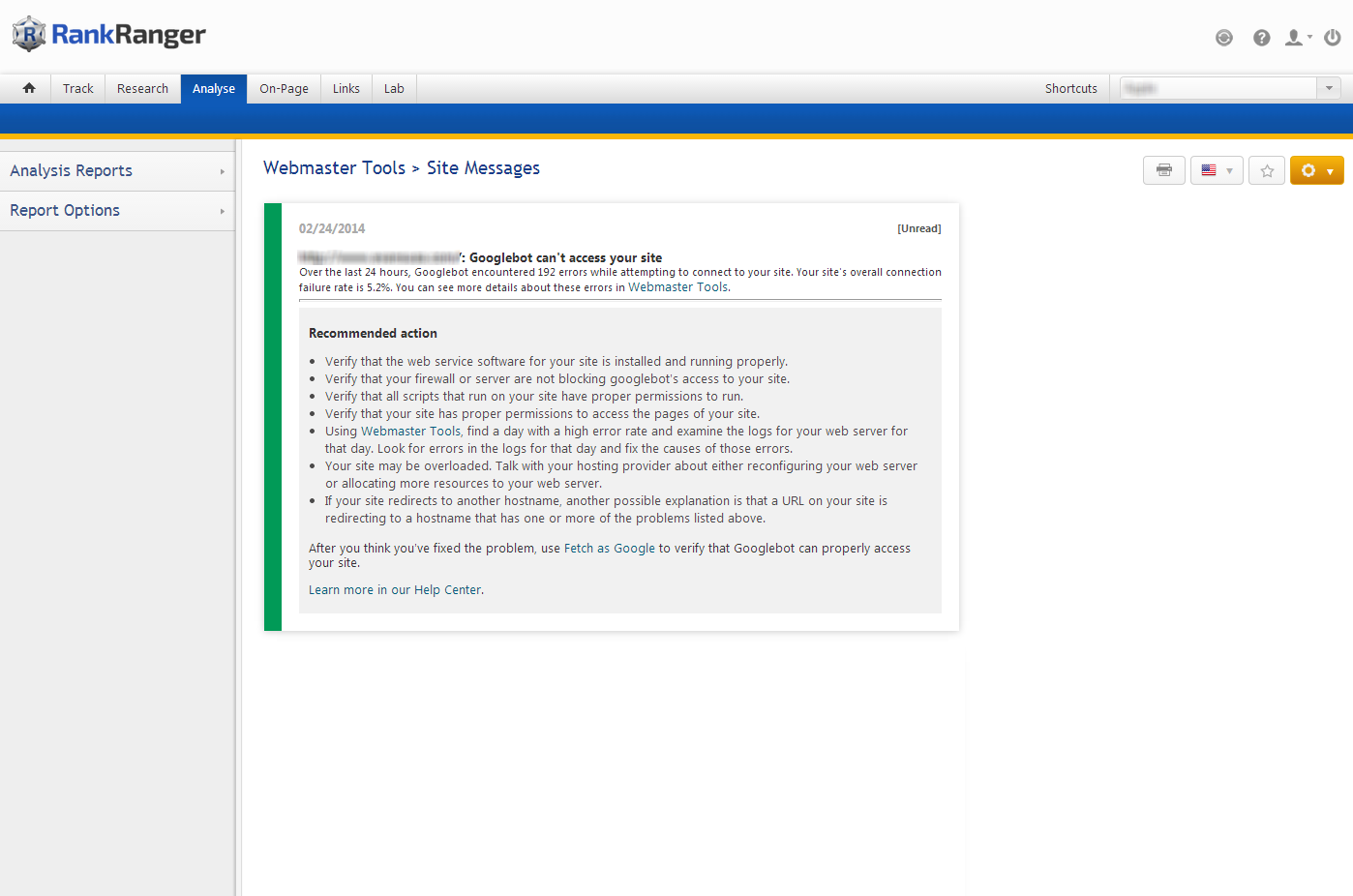
Task: Expand the campaign selector dropdown arrow
Action: coord(1329,88)
